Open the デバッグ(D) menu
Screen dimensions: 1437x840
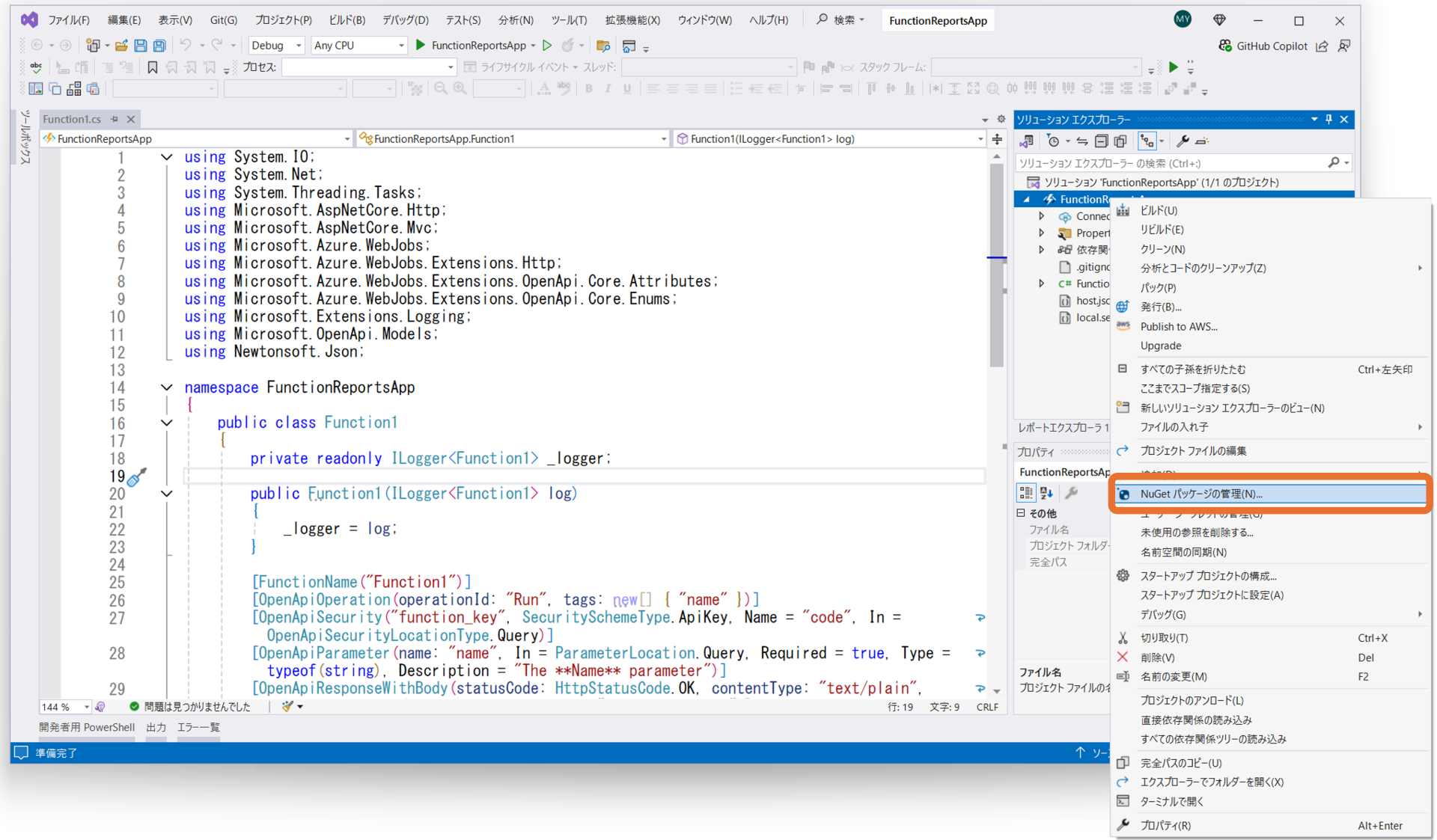406,20
